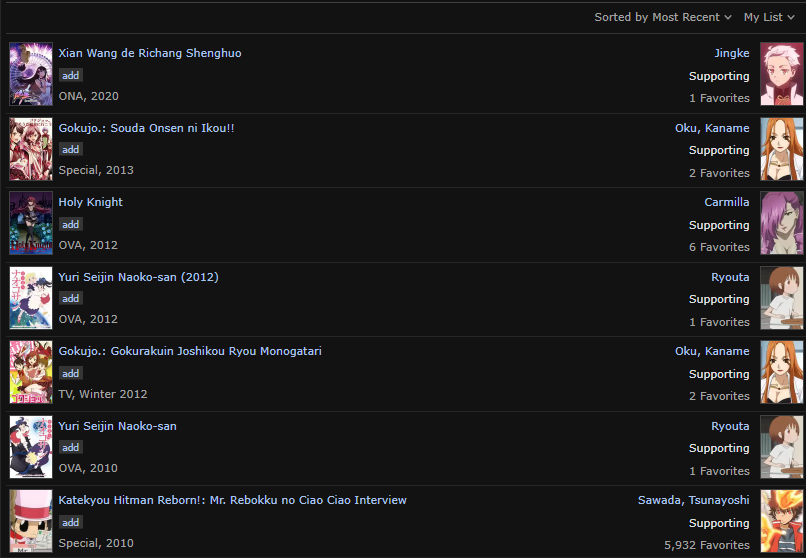Click 2010 Yuri Seijin Naoko-san cover thumbnail
The width and height of the screenshot is (806, 558).
click(31, 447)
